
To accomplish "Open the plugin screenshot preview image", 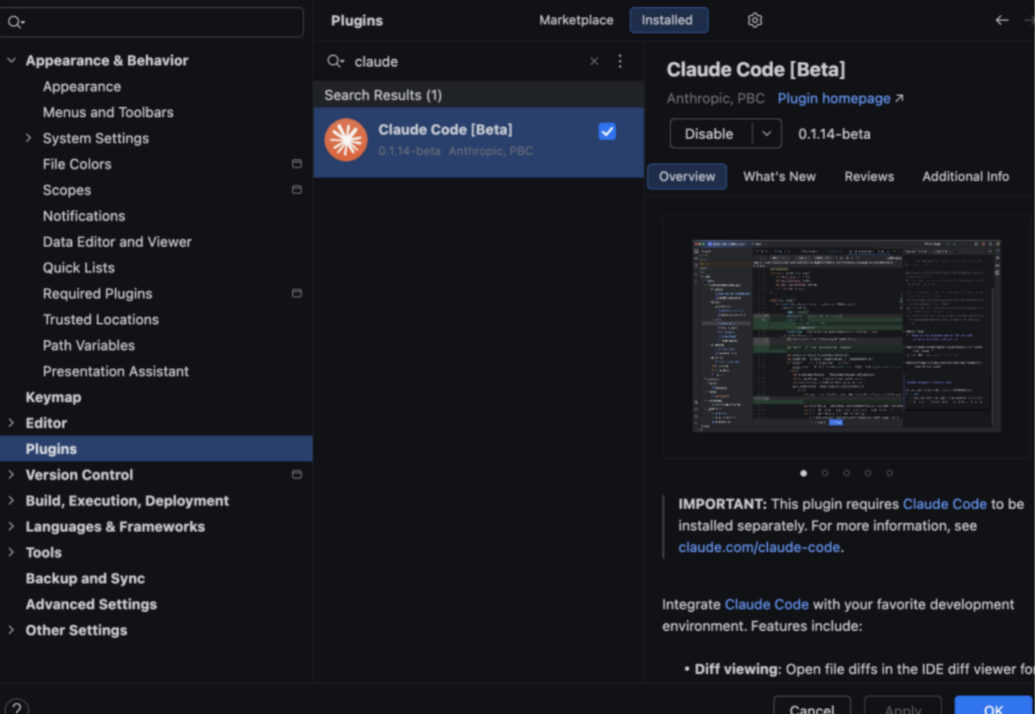I will tap(846, 336).
